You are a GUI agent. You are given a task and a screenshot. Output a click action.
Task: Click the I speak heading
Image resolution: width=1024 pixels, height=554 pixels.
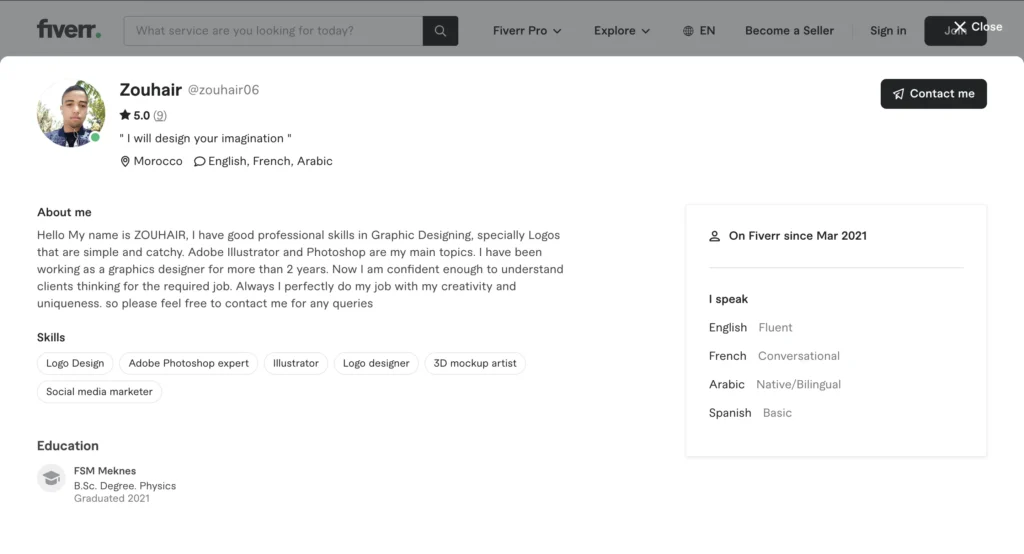click(x=728, y=299)
